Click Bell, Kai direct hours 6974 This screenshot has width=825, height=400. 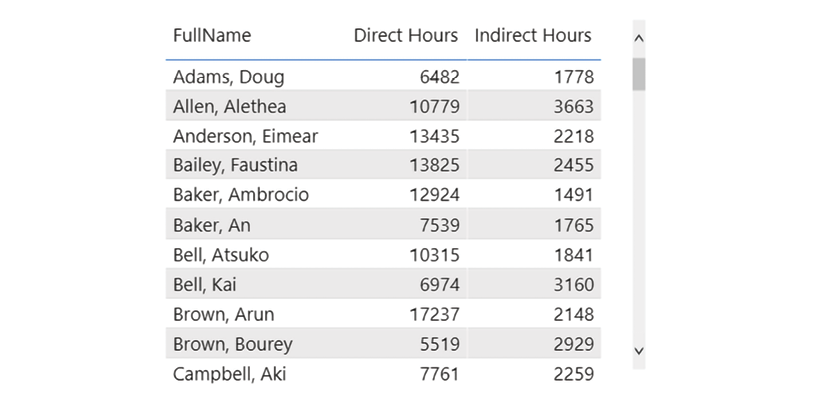[x=439, y=285]
